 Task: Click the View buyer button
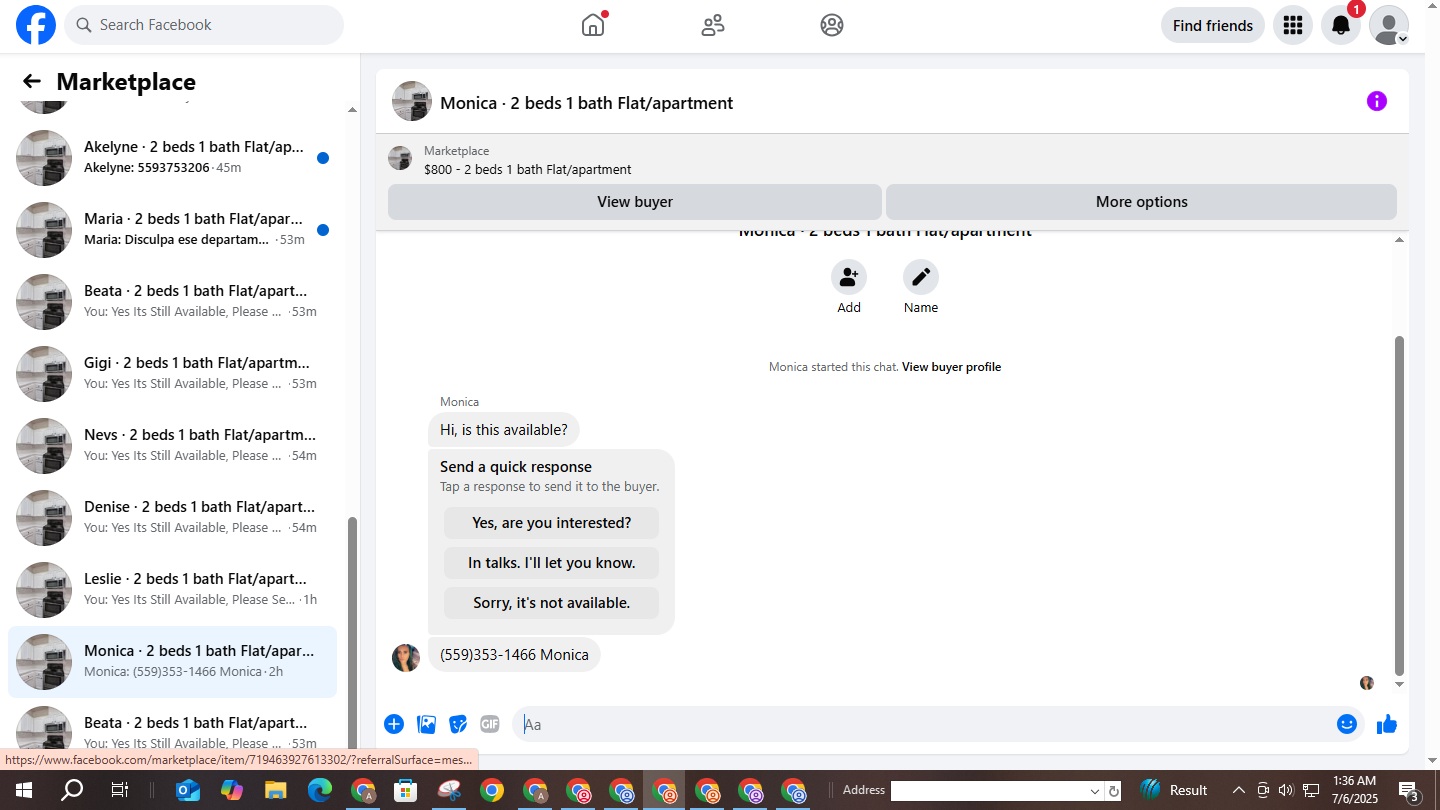coord(635,202)
